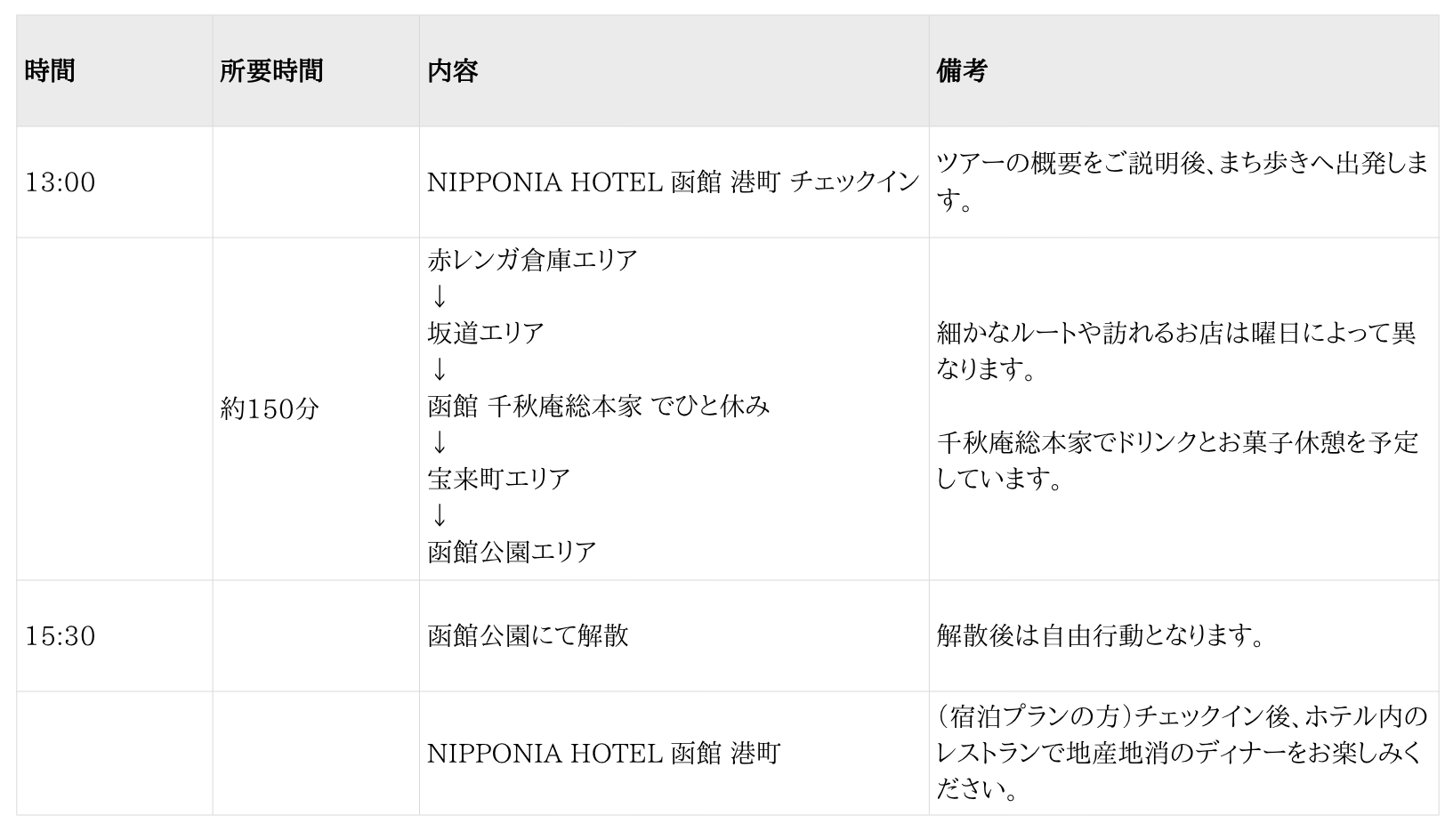Viewport: 1453px width, 840px height.
Task: Click the 解散後は自由行動となります remark
Action: click(x=1101, y=636)
